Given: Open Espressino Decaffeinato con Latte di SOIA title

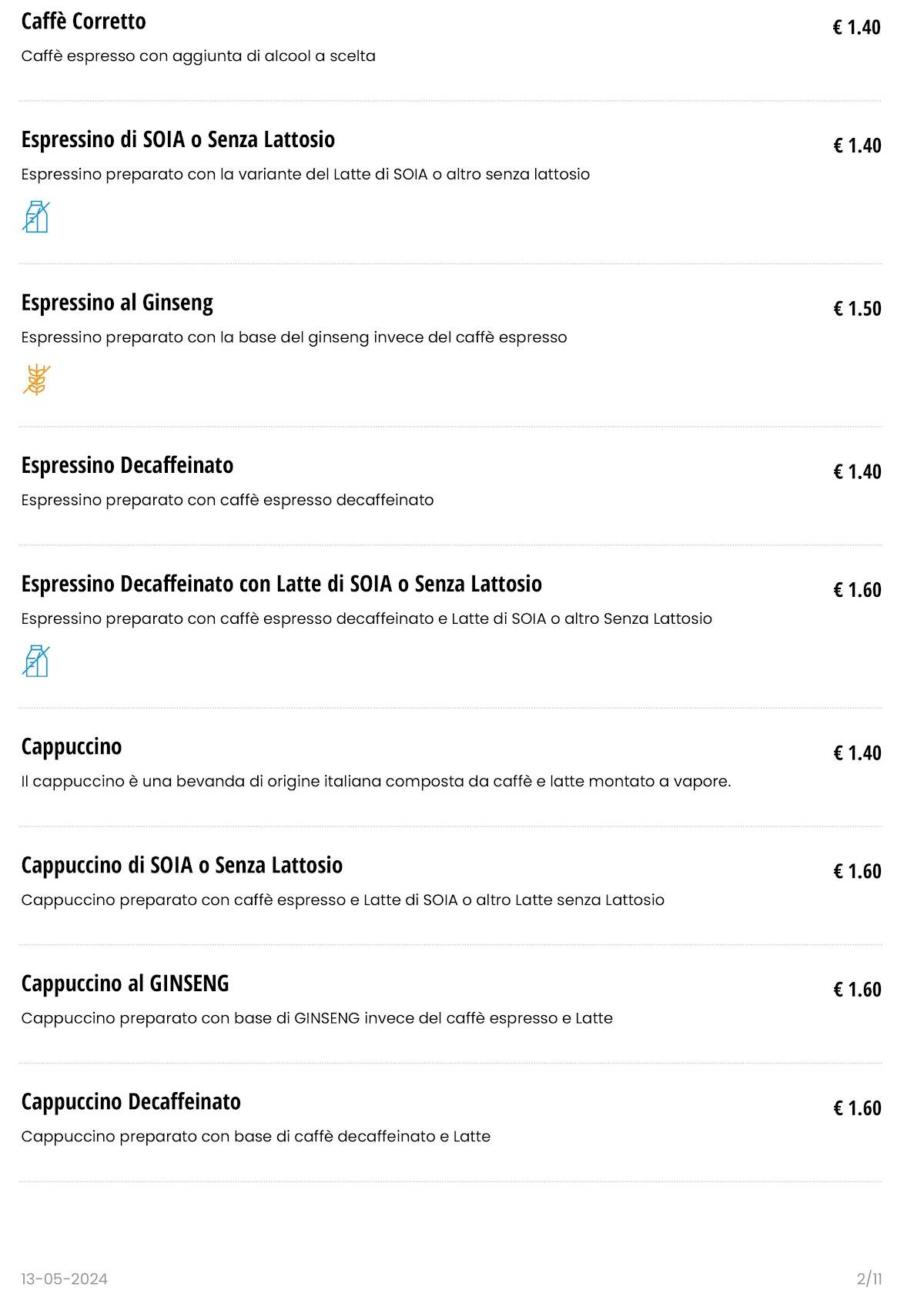Looking at the screenshot, I should (x=281, y=585).
